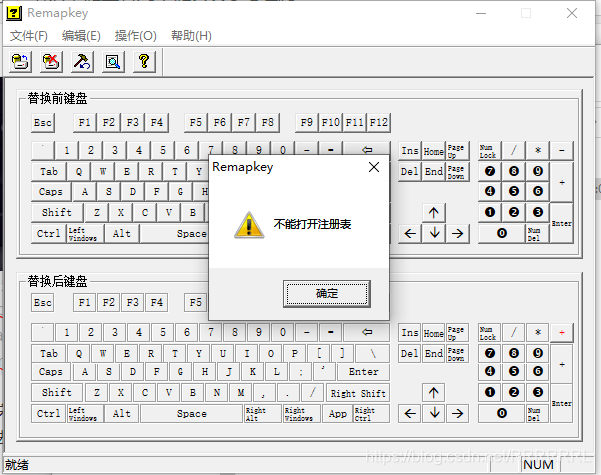
Task: Click Ins key on 替换前键盘
Action: (410, 151)
